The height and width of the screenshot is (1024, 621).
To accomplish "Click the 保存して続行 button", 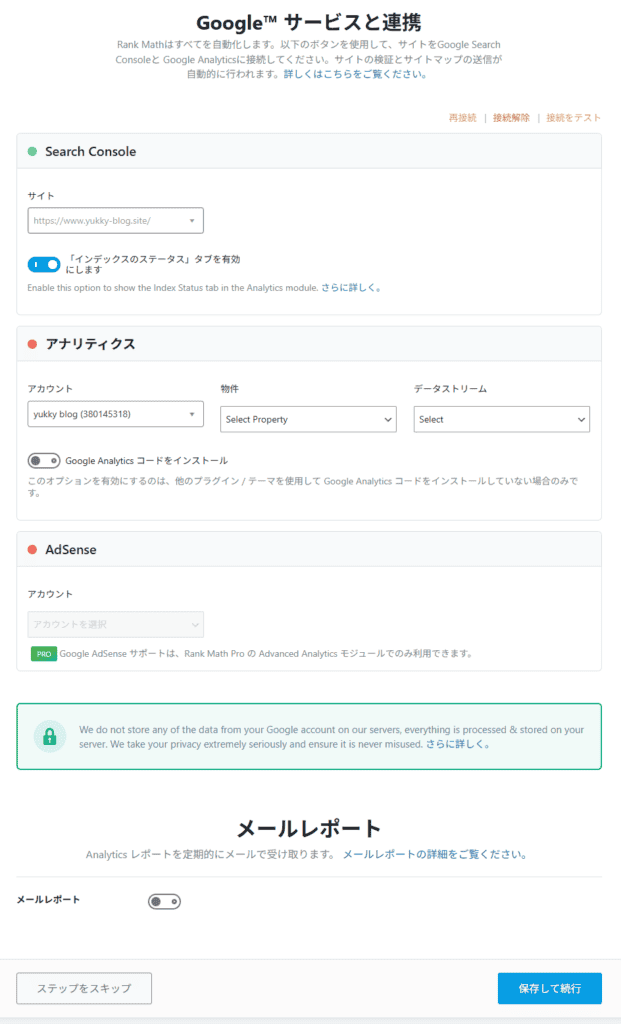I will pos(549,988).
